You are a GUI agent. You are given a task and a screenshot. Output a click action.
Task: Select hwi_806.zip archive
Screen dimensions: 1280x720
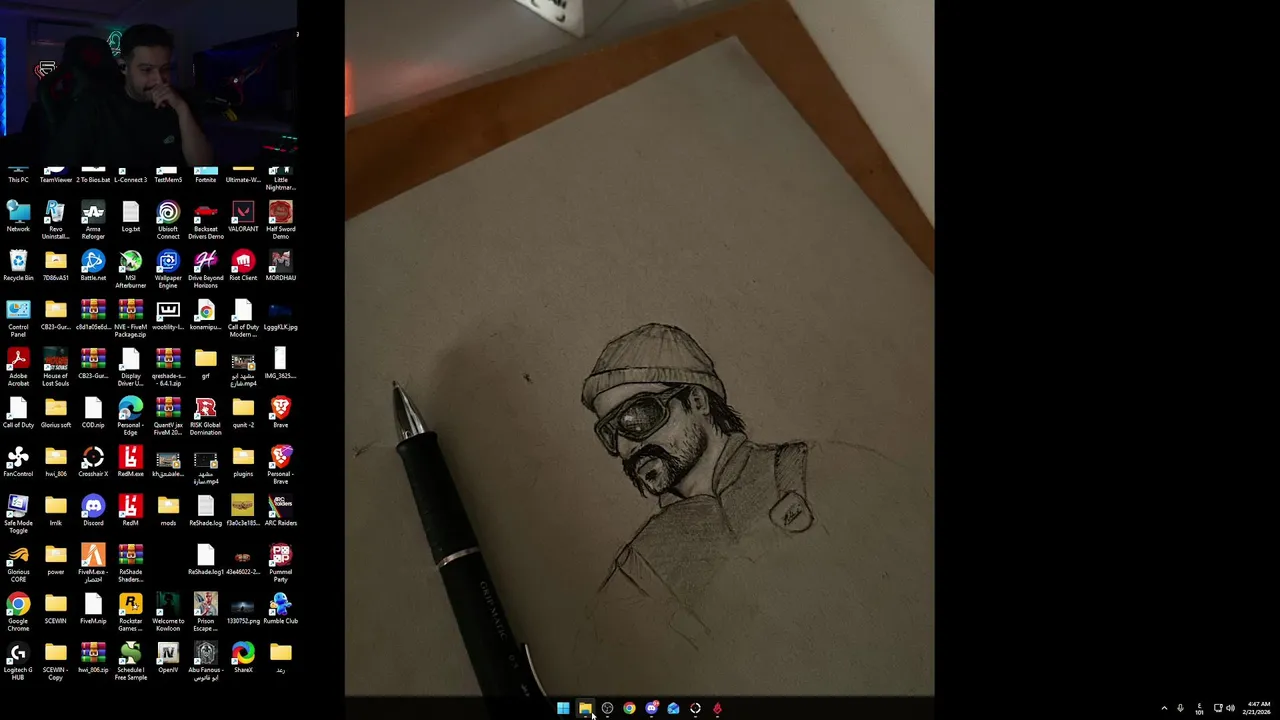click(93, 658)
